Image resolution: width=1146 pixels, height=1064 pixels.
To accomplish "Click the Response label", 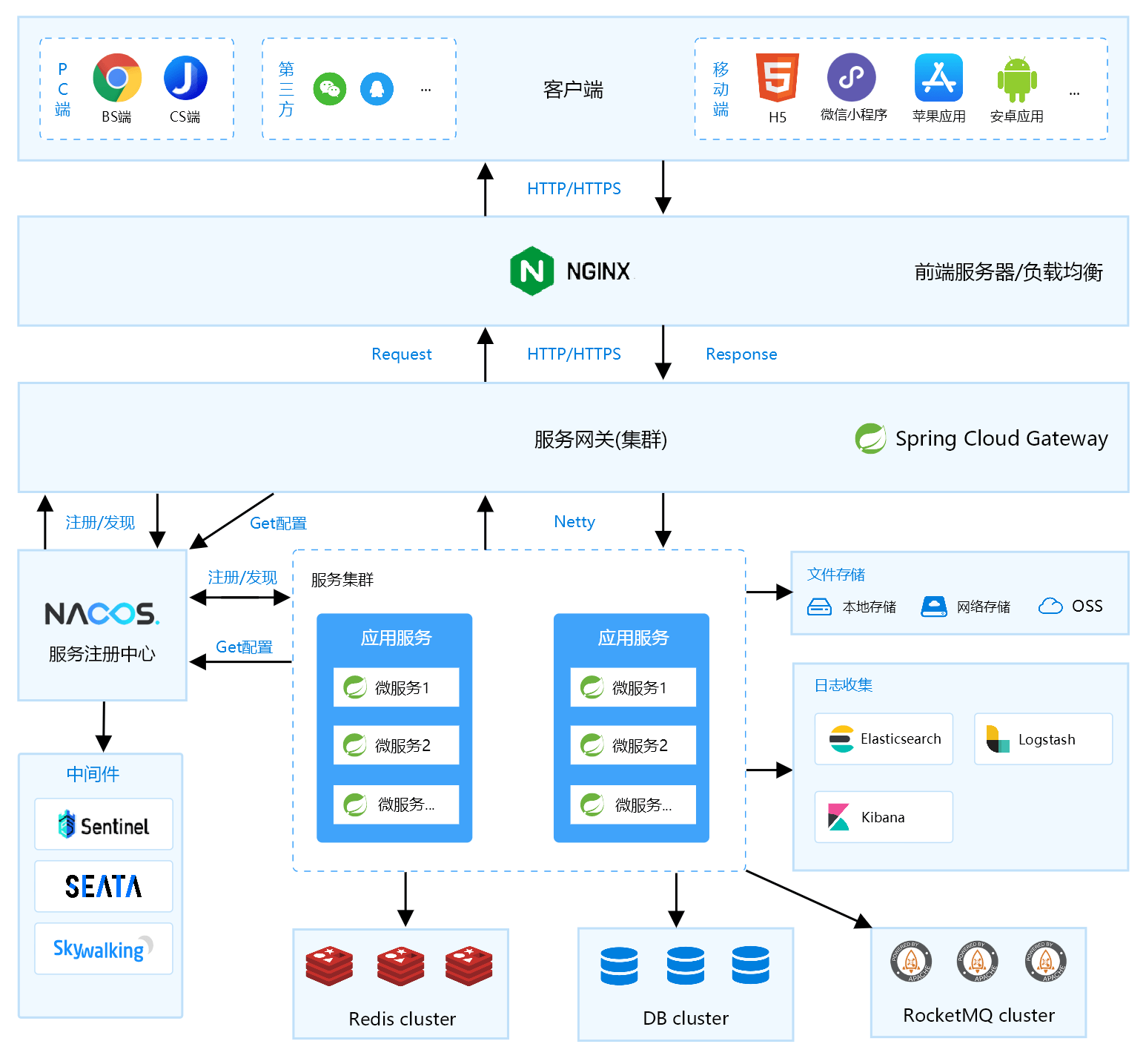I will click(x=741, y=354).
